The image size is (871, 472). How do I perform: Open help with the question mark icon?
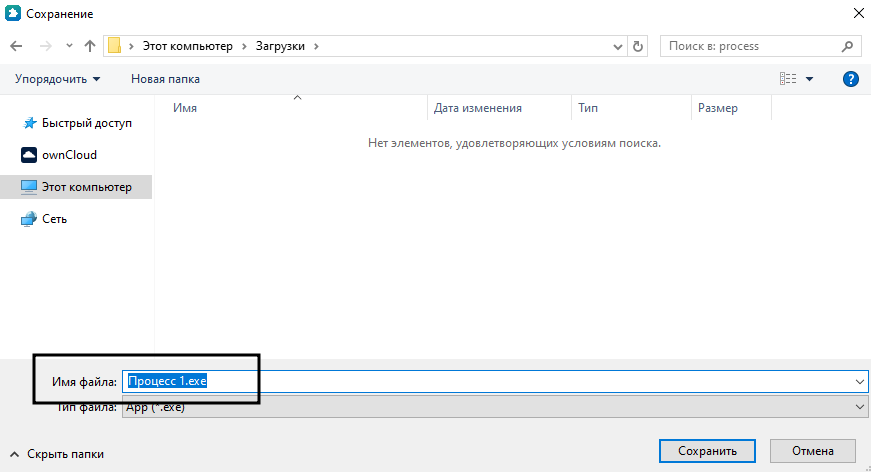click(x=850, y=79)
